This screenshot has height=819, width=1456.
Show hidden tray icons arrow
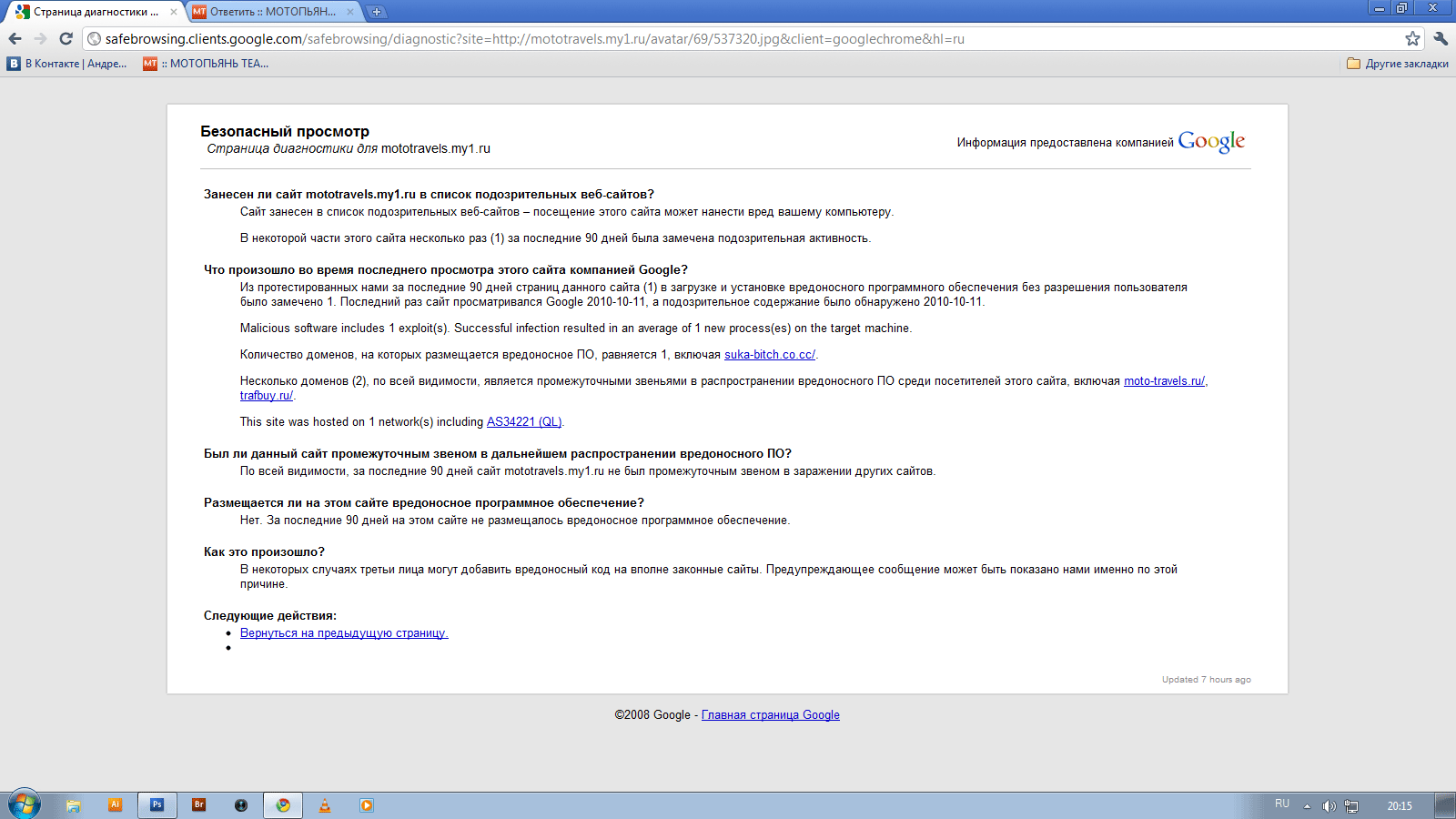pos(1307,806)
